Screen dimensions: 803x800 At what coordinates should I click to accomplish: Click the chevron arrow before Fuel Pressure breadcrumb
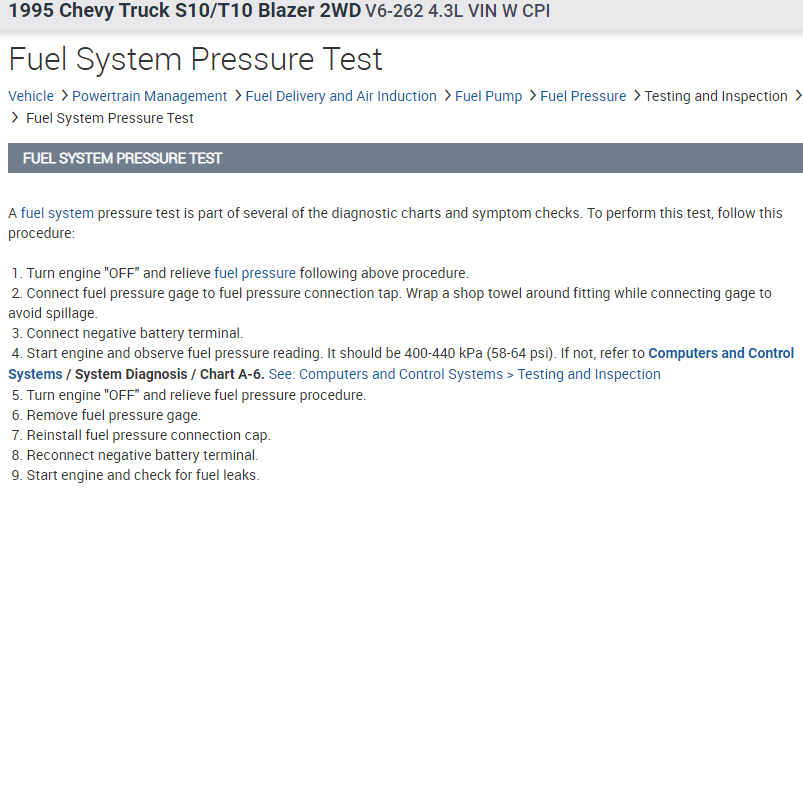tap(532, 96)
